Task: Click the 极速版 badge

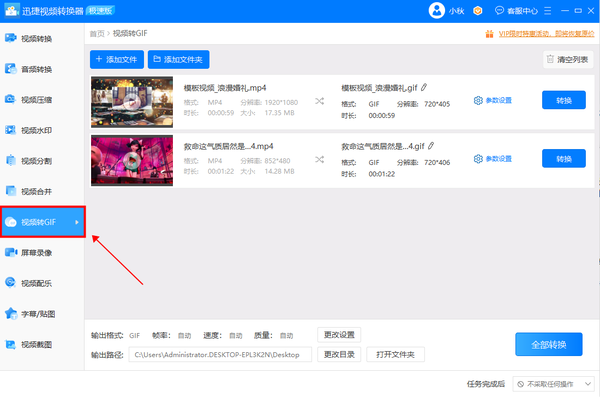Action: 101,11
